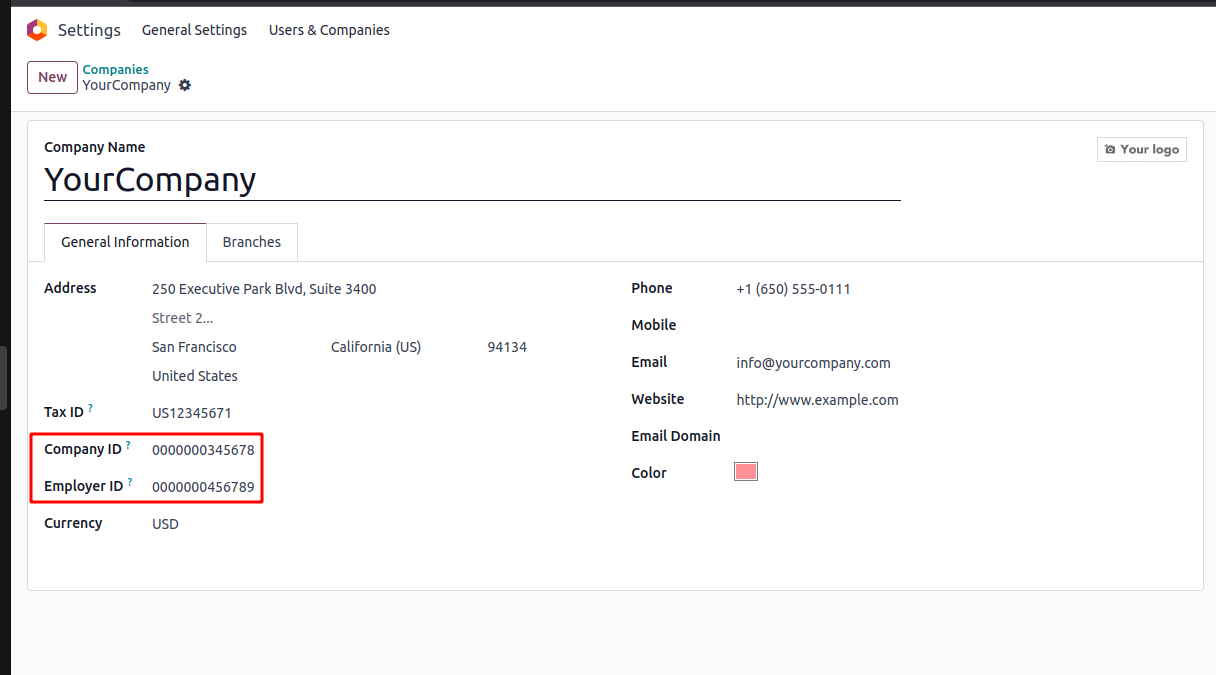Image resolution: width=1216 pixels, height=675 pixels.
Task: Click the empty Mobile number field
Action: (900, 326)
